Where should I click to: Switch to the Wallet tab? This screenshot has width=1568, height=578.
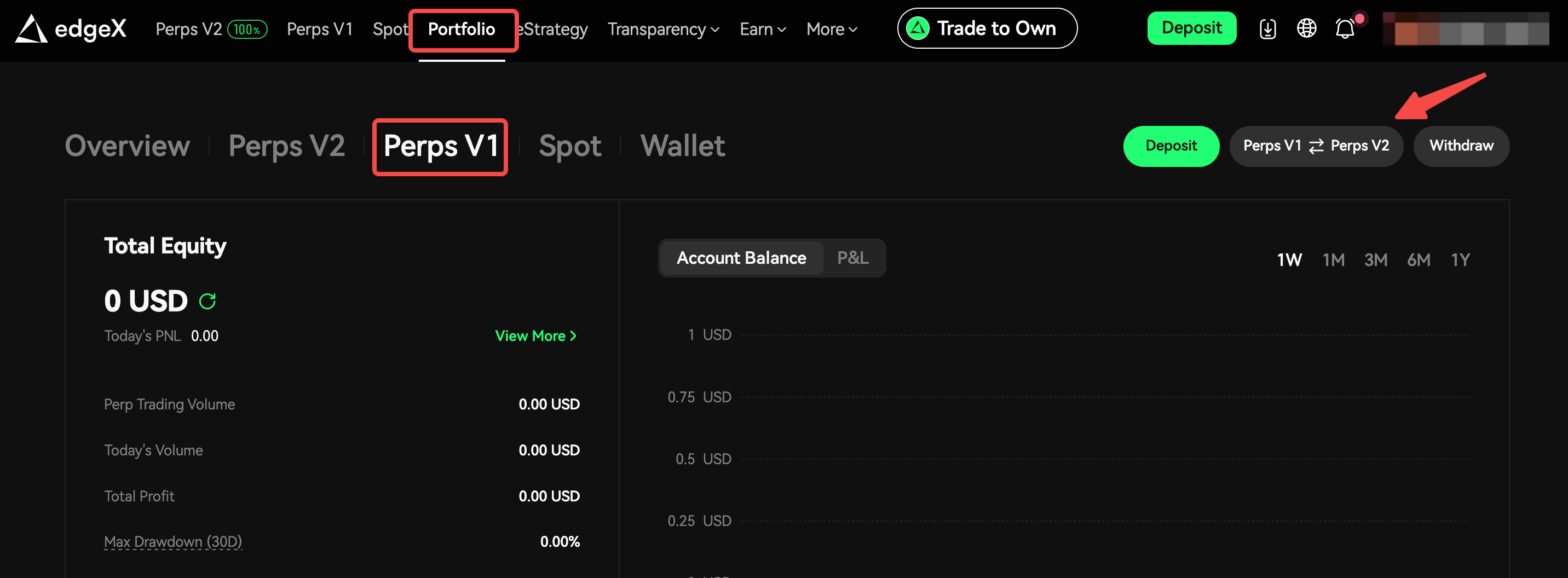(x=682, y=146)
